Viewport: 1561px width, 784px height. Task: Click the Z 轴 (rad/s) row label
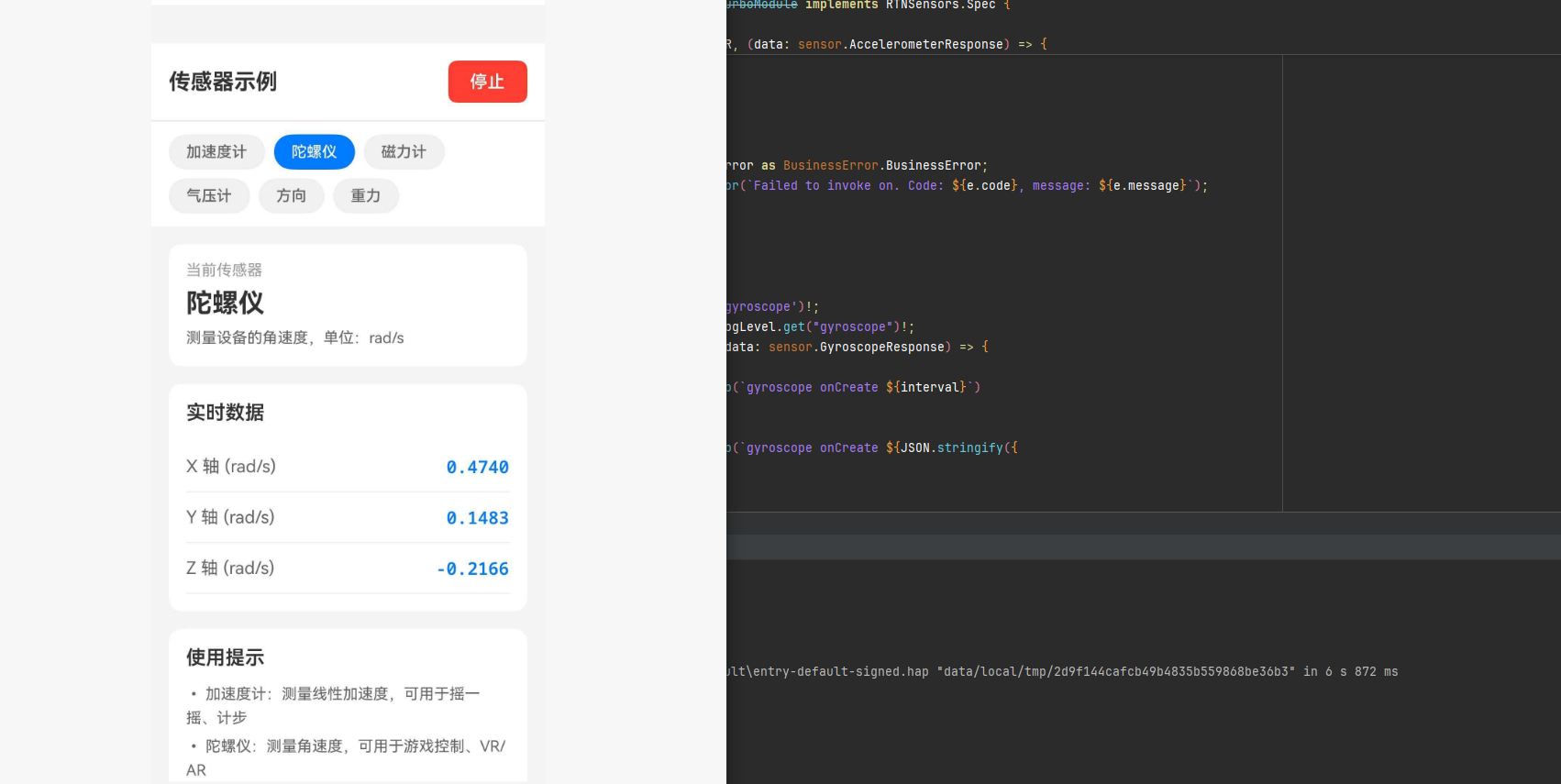[x=230, y=568]
